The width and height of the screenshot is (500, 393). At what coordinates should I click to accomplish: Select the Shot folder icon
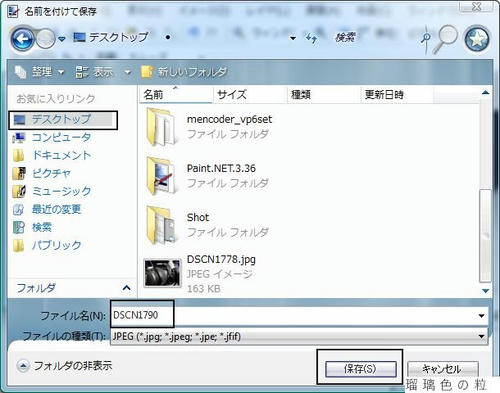tap(161, 225)
